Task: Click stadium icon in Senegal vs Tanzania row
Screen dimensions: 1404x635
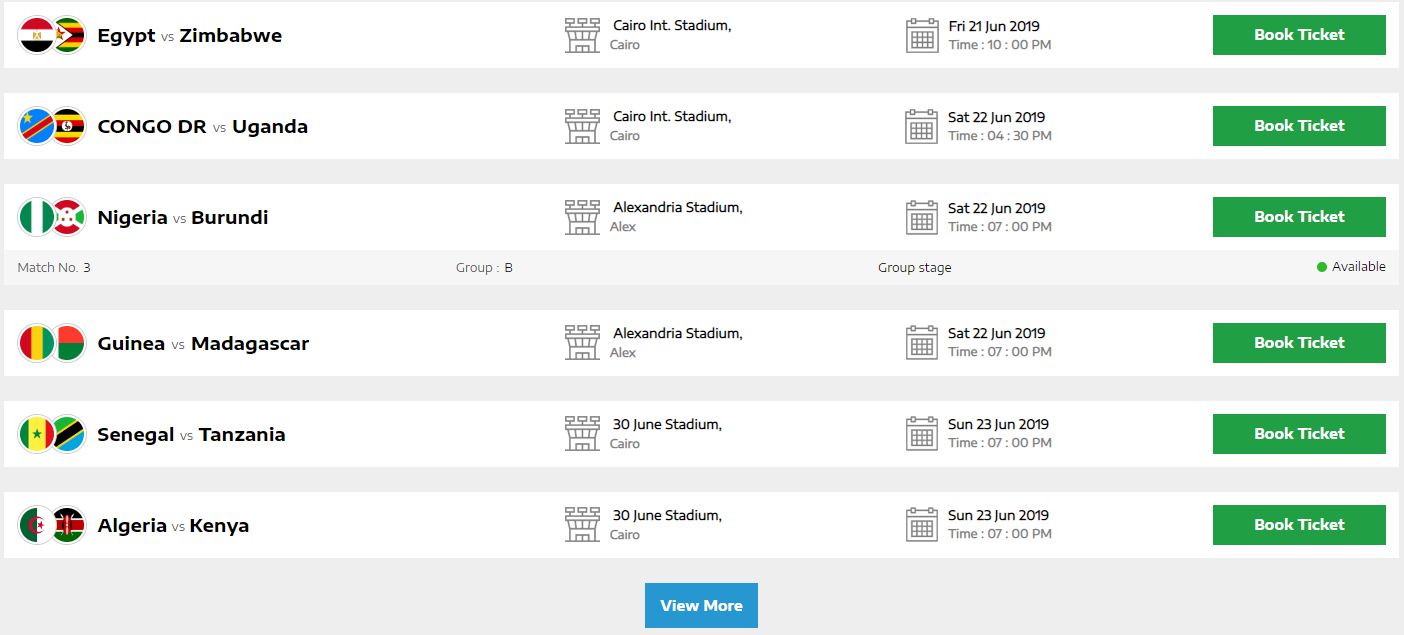Action: point(582,434)
